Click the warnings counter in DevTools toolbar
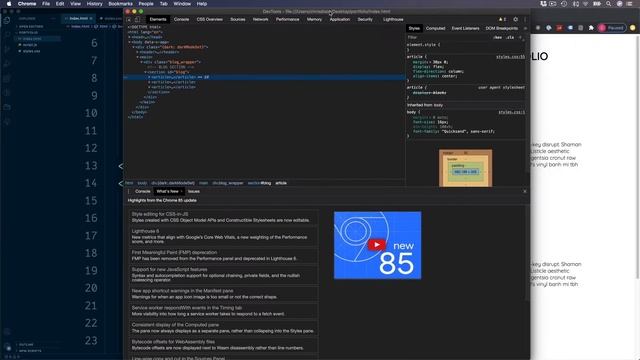 [502, 19]
